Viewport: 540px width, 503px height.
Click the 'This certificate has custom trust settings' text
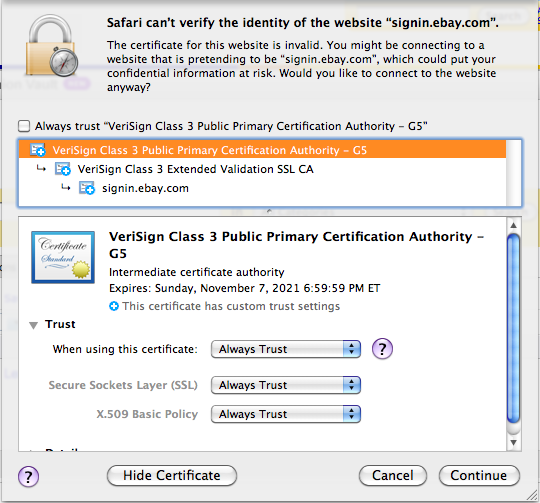coord(231,306)
